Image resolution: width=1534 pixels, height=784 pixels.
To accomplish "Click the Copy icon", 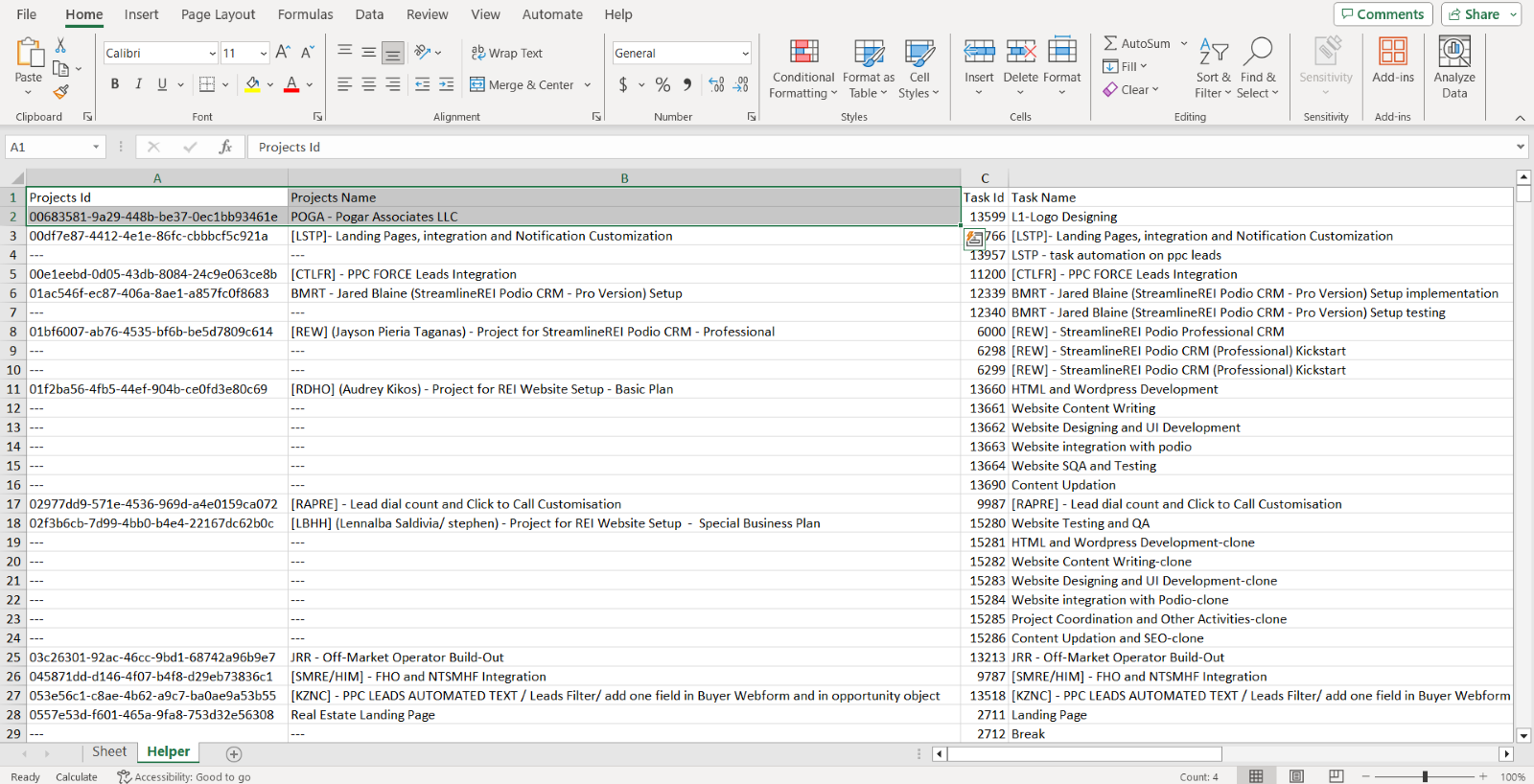I will pos(60,68).
